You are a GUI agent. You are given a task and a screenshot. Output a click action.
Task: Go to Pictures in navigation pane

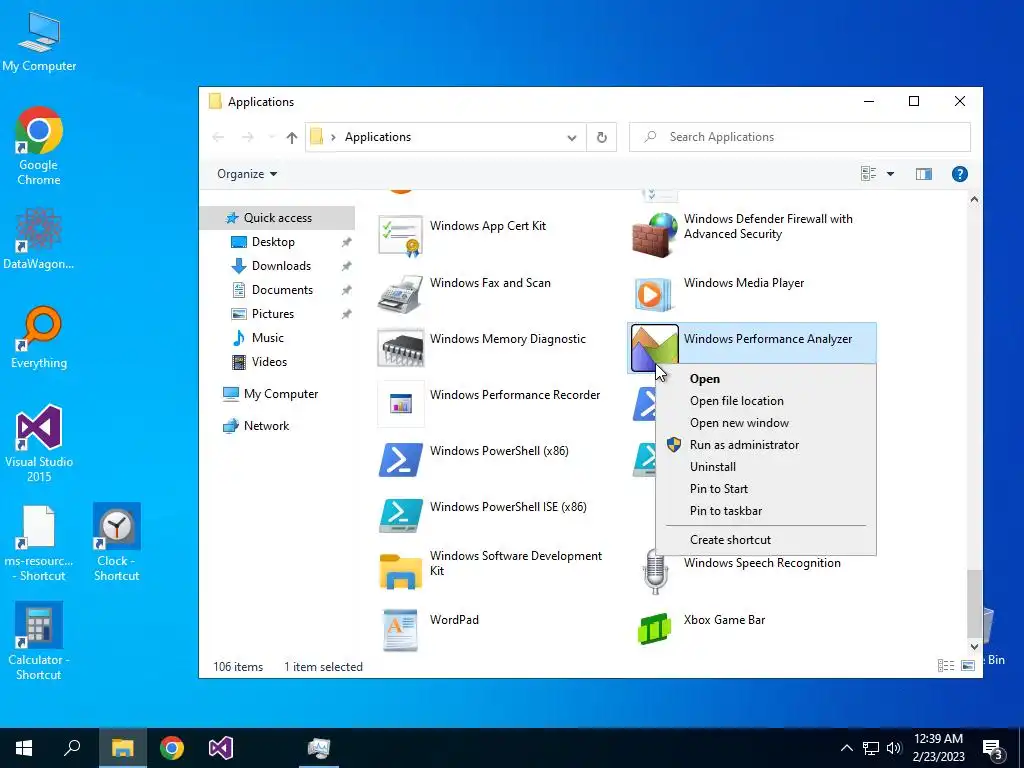(273, 314)
